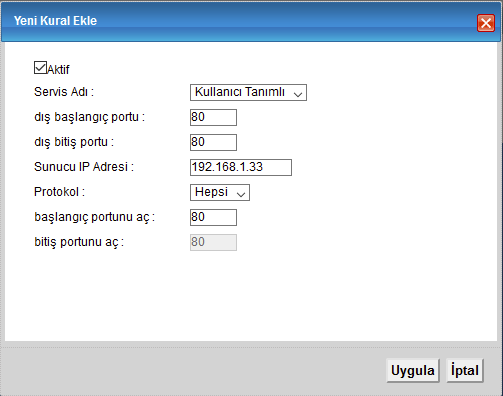Image resolution: width=503 pixels, height=396 pixels.
Task: Click the dış başlangıç portu label
Action: point(89,117)
